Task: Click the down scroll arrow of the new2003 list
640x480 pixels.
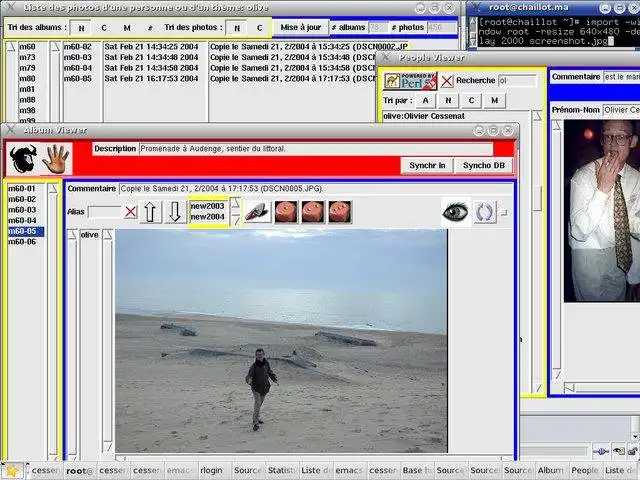Action: pos(235,220)
